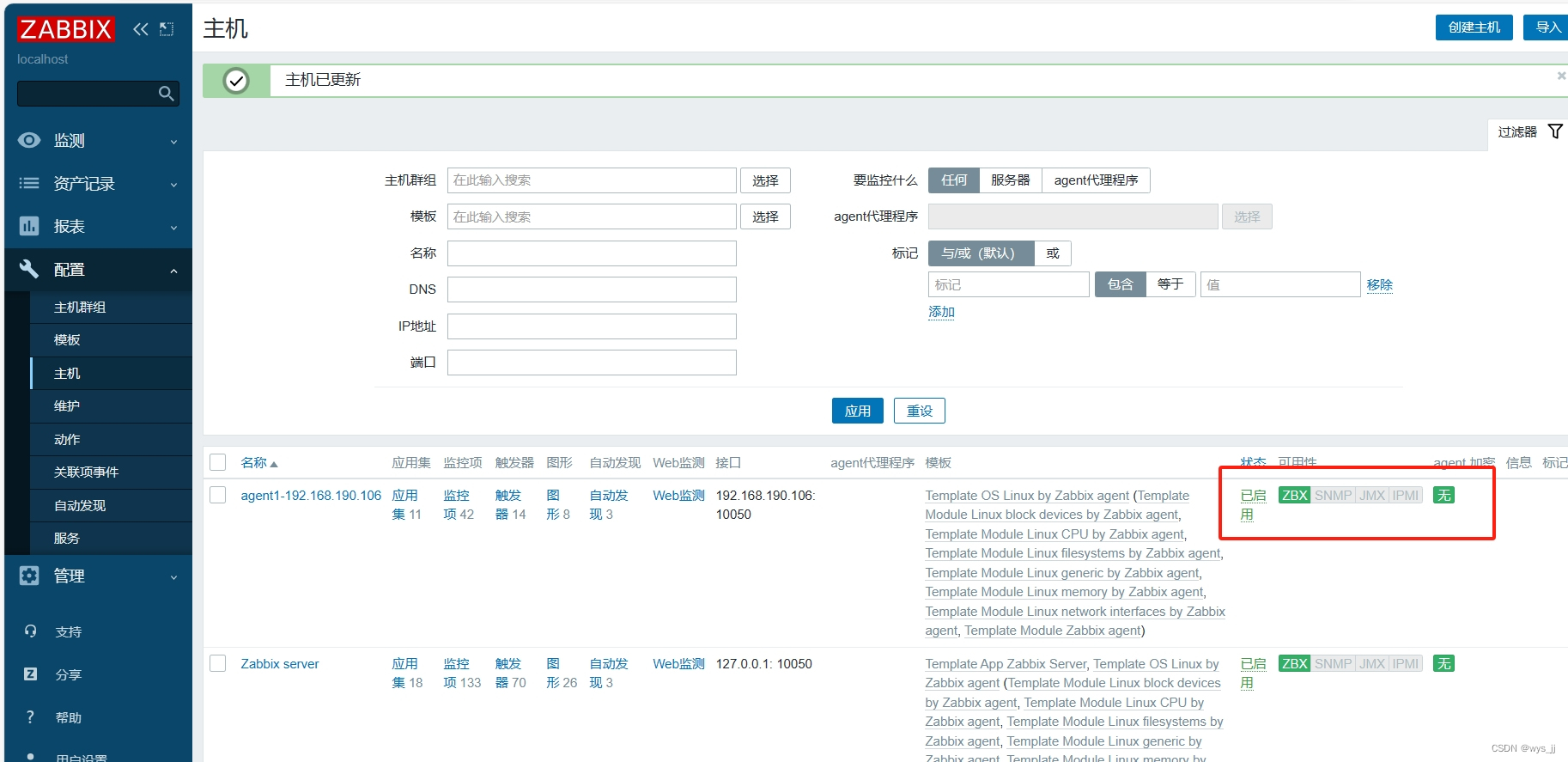Click the 无 encryption badge for agent1 host

point(1444,495)
